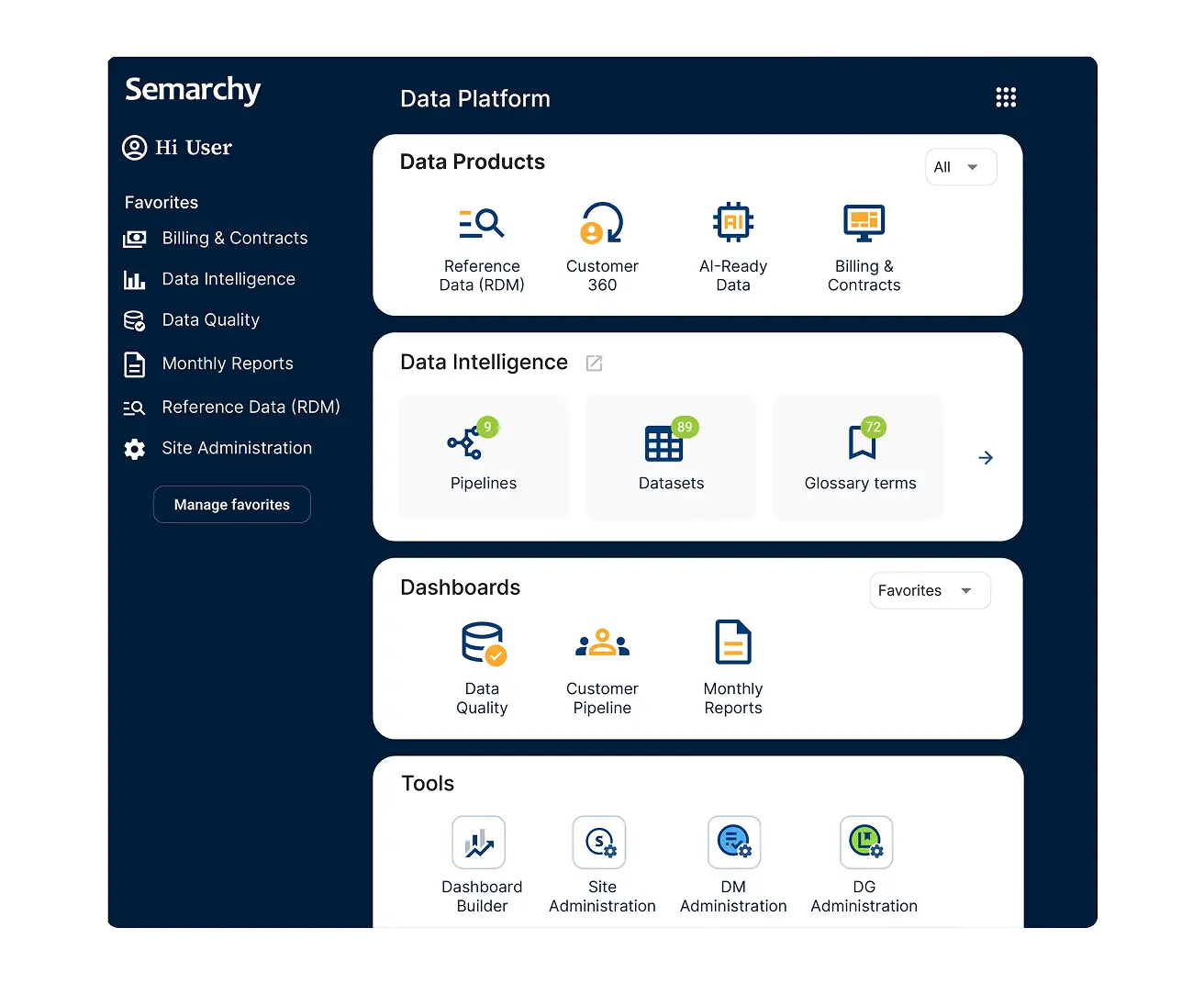Open the Glossary terms bookmark icon

(862, 442)
